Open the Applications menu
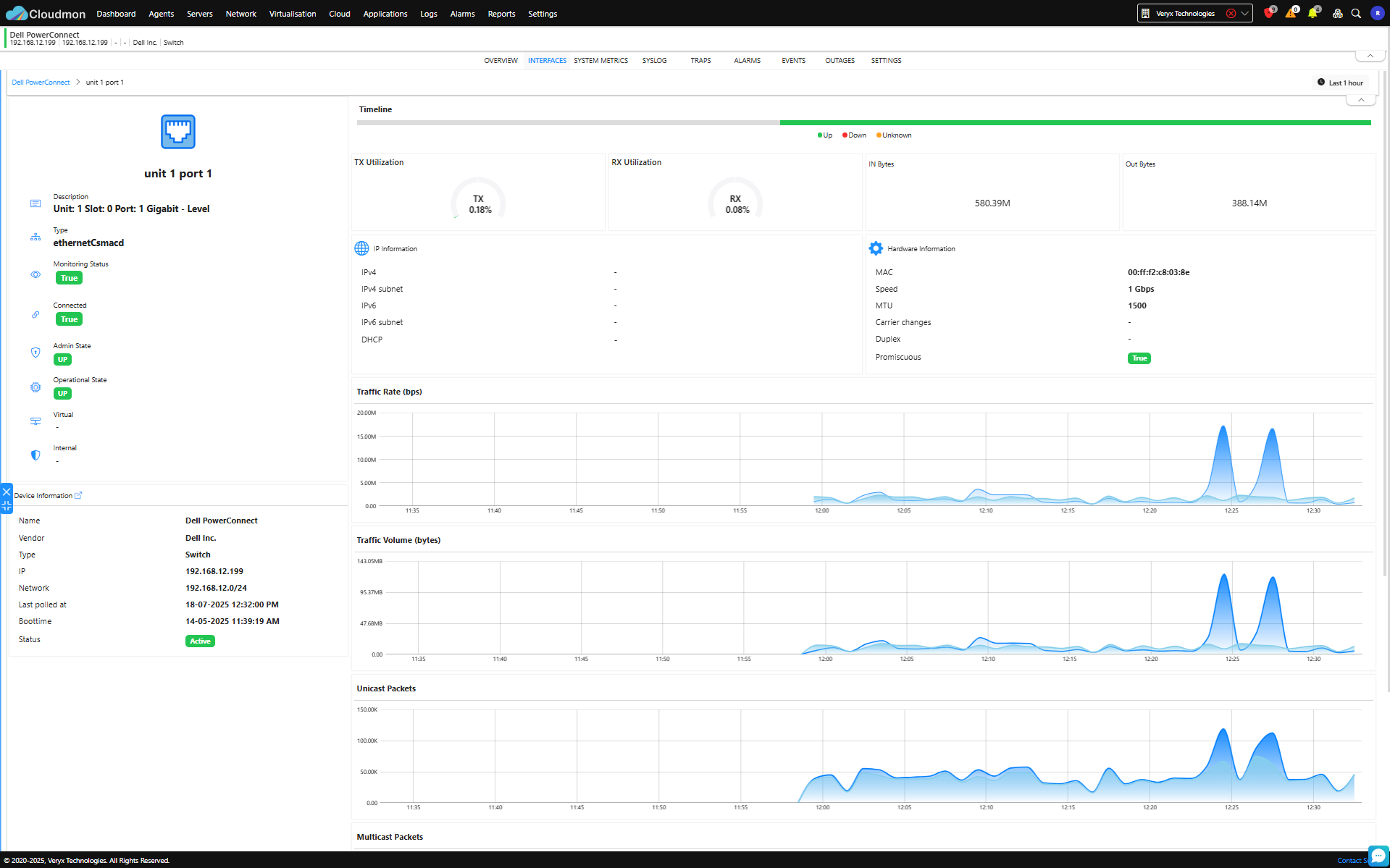 click(385, 14)
